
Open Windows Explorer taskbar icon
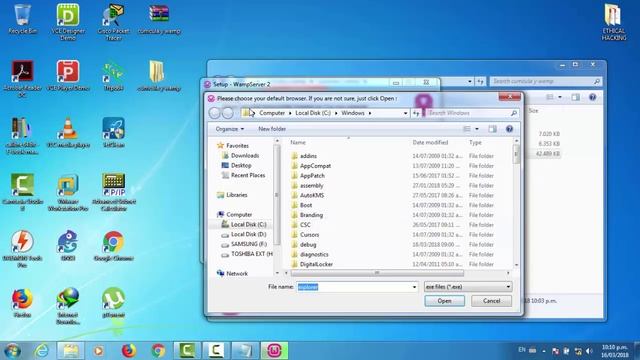pos(71,351)
